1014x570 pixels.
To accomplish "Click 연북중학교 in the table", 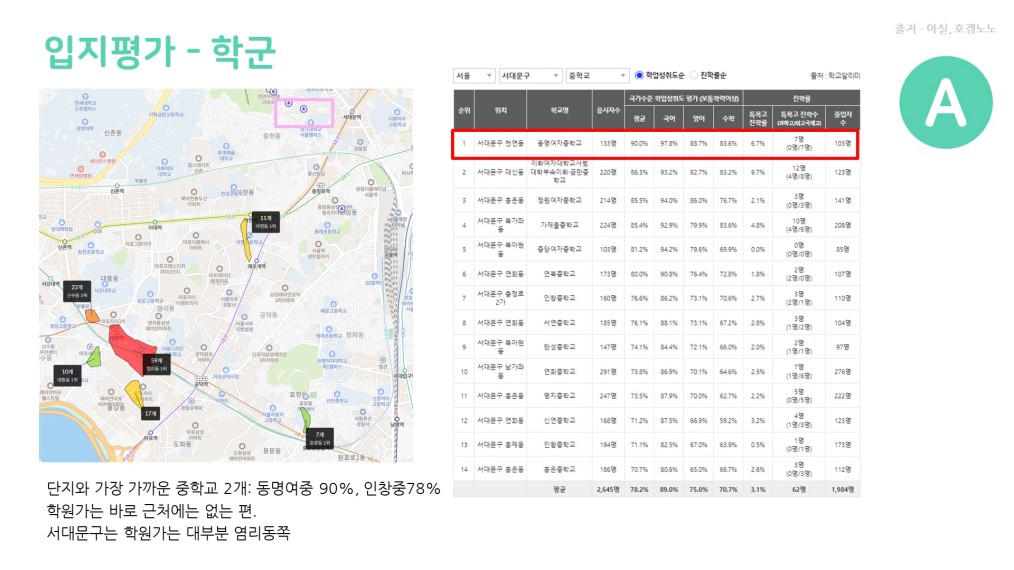I will [559, 274].
